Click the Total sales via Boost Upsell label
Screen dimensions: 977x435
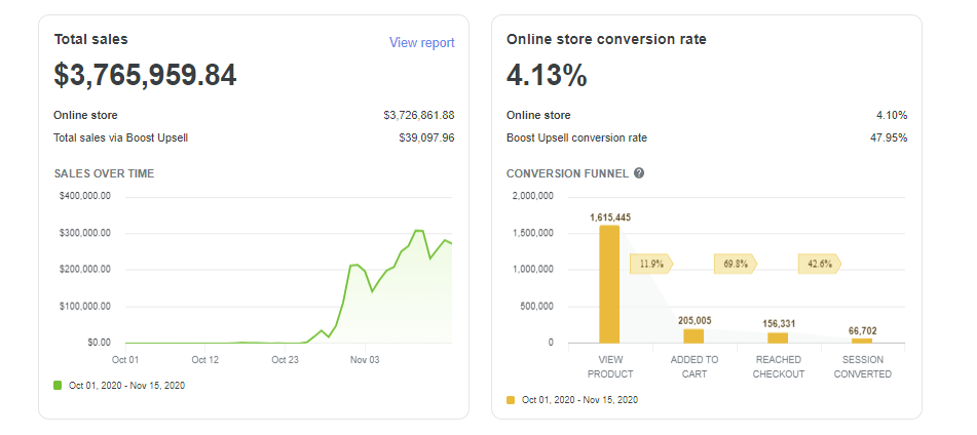pyautogui.click(x=121, y=138)
